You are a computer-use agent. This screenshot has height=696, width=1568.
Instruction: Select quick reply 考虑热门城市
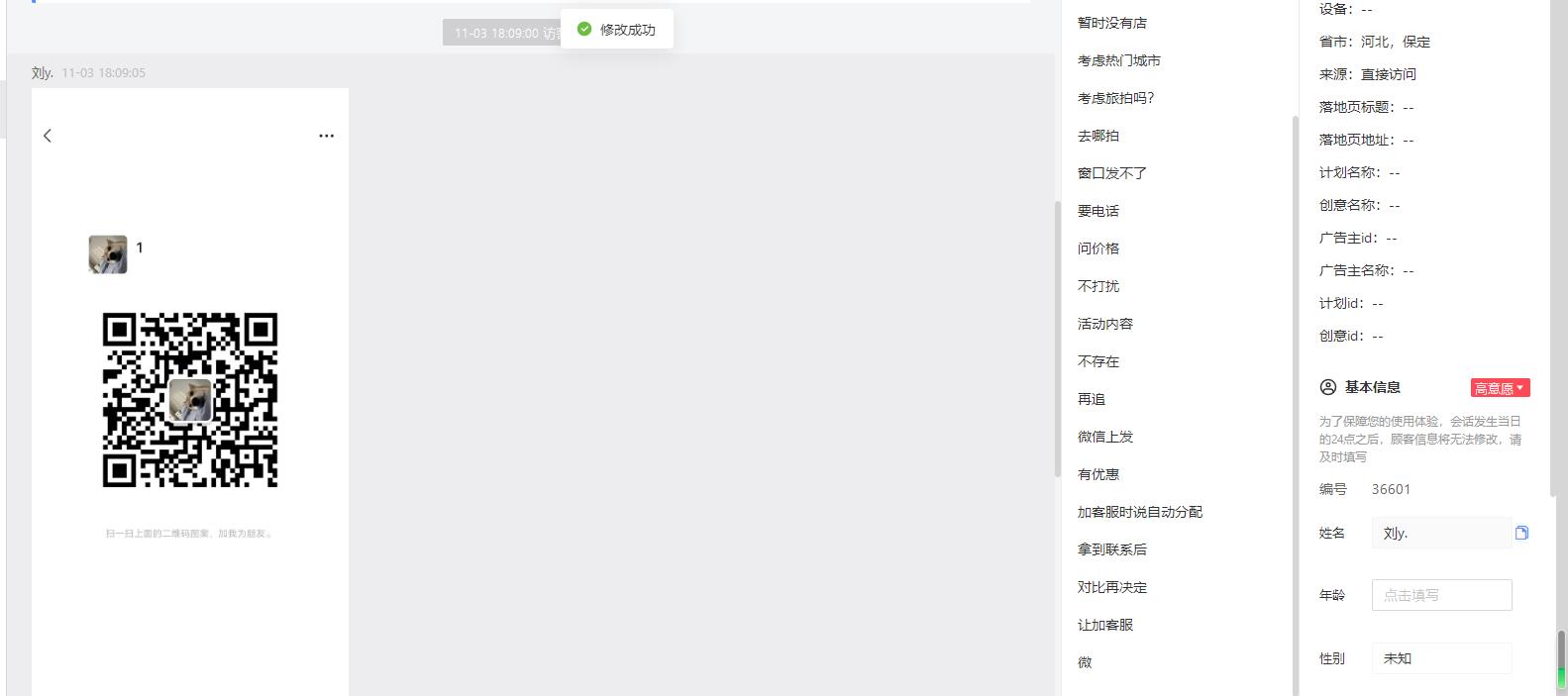click(x=1119, y=60)
